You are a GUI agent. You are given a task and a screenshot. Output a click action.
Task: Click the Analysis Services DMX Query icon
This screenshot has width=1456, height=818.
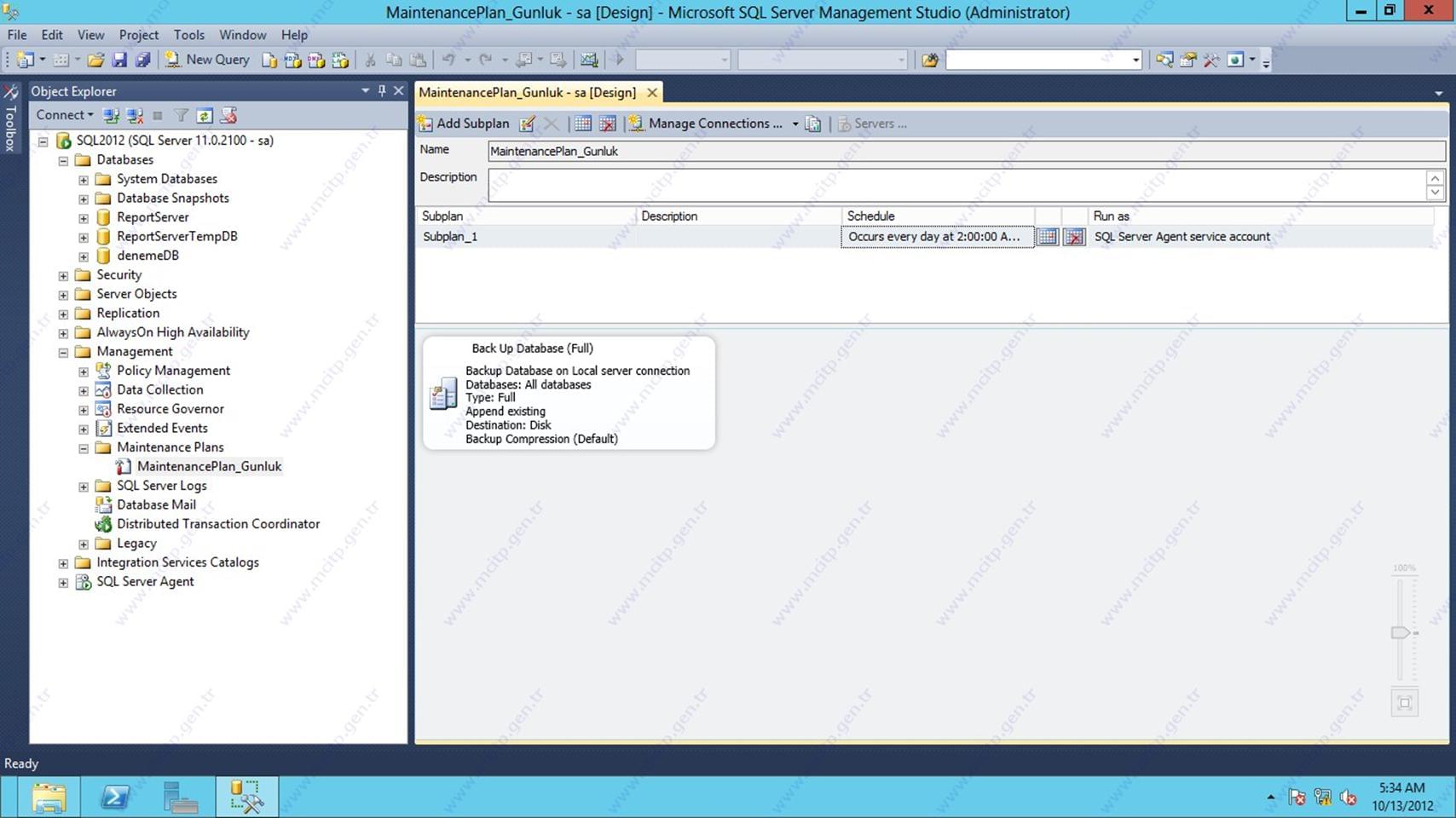[x=316, y=60]
